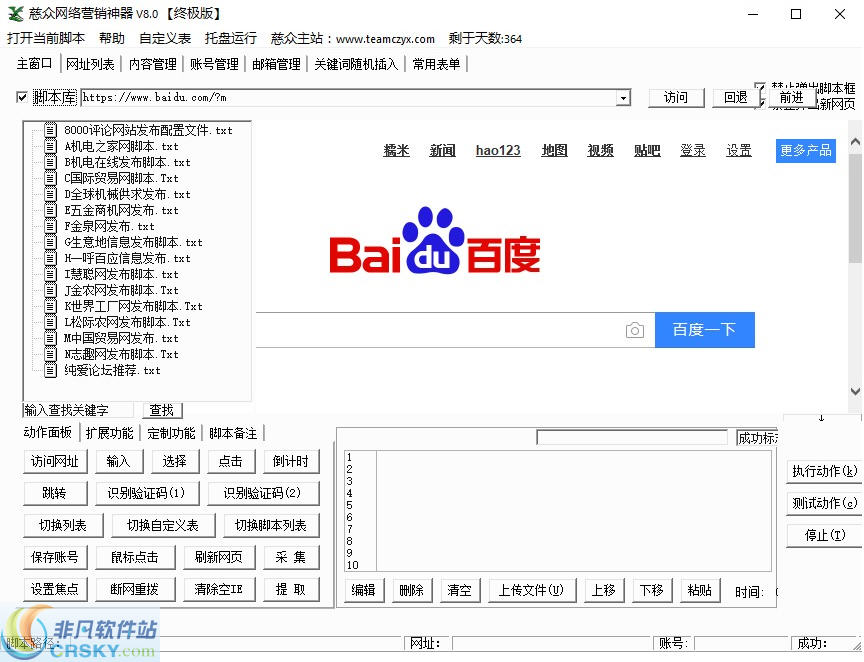Click the Baidu paw logo
The height and width of the screenshot is (662, 864).
click(433, 240)
